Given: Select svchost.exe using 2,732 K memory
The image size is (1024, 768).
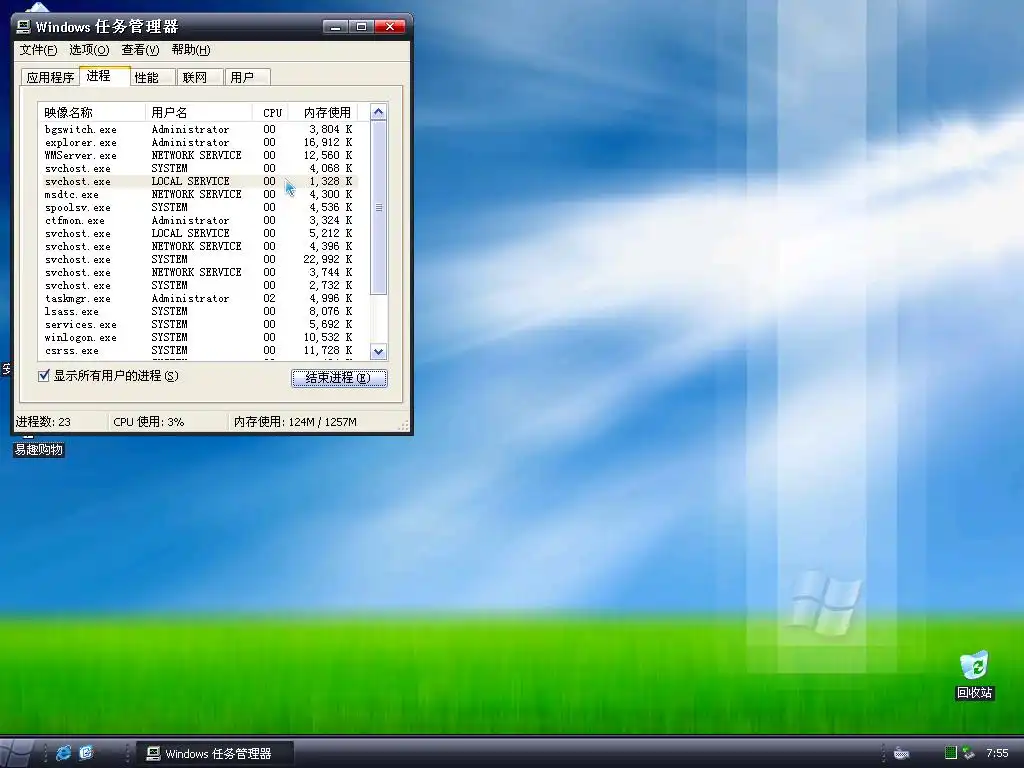Looking at the screenshot, I should pyautogui.click(x=199, y=285).
